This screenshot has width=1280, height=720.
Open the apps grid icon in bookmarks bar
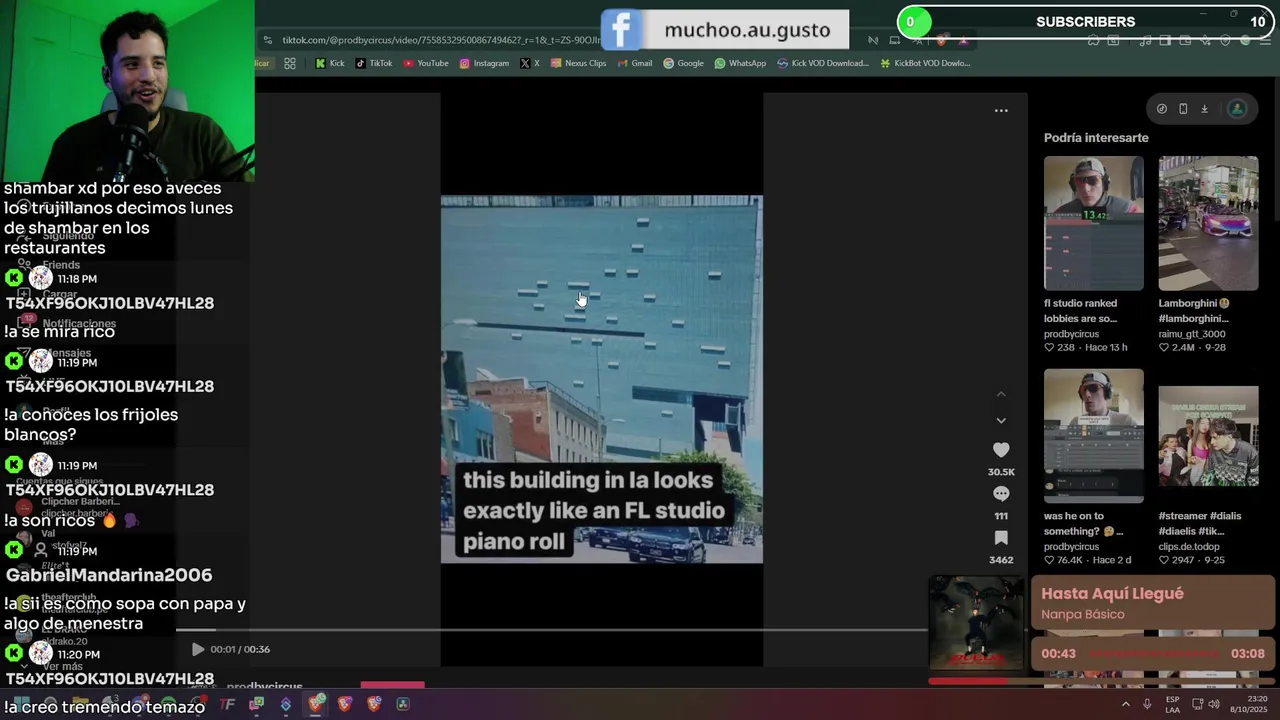tap(290, 63)
